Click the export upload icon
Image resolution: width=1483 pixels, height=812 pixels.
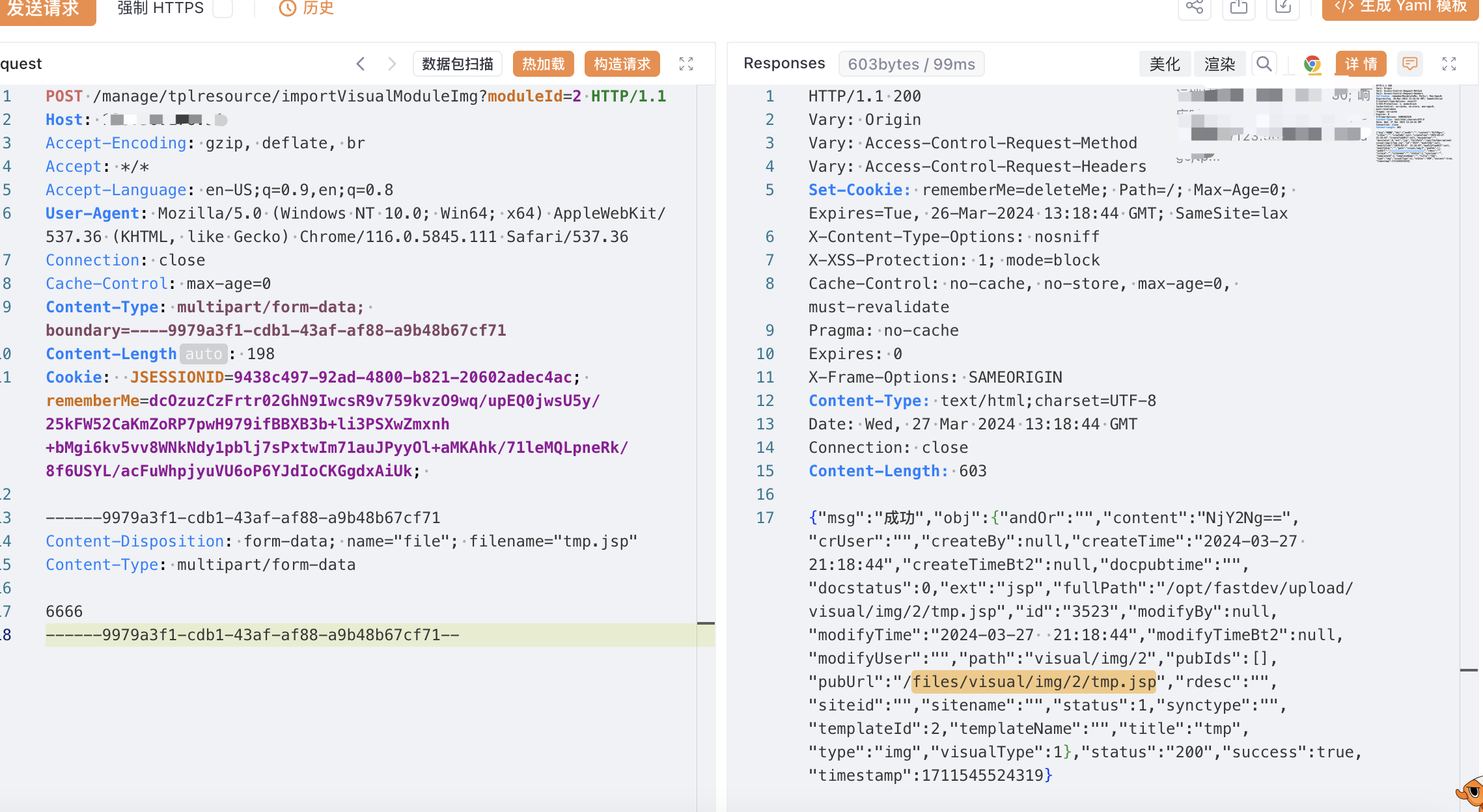[x=1239, y=8]
